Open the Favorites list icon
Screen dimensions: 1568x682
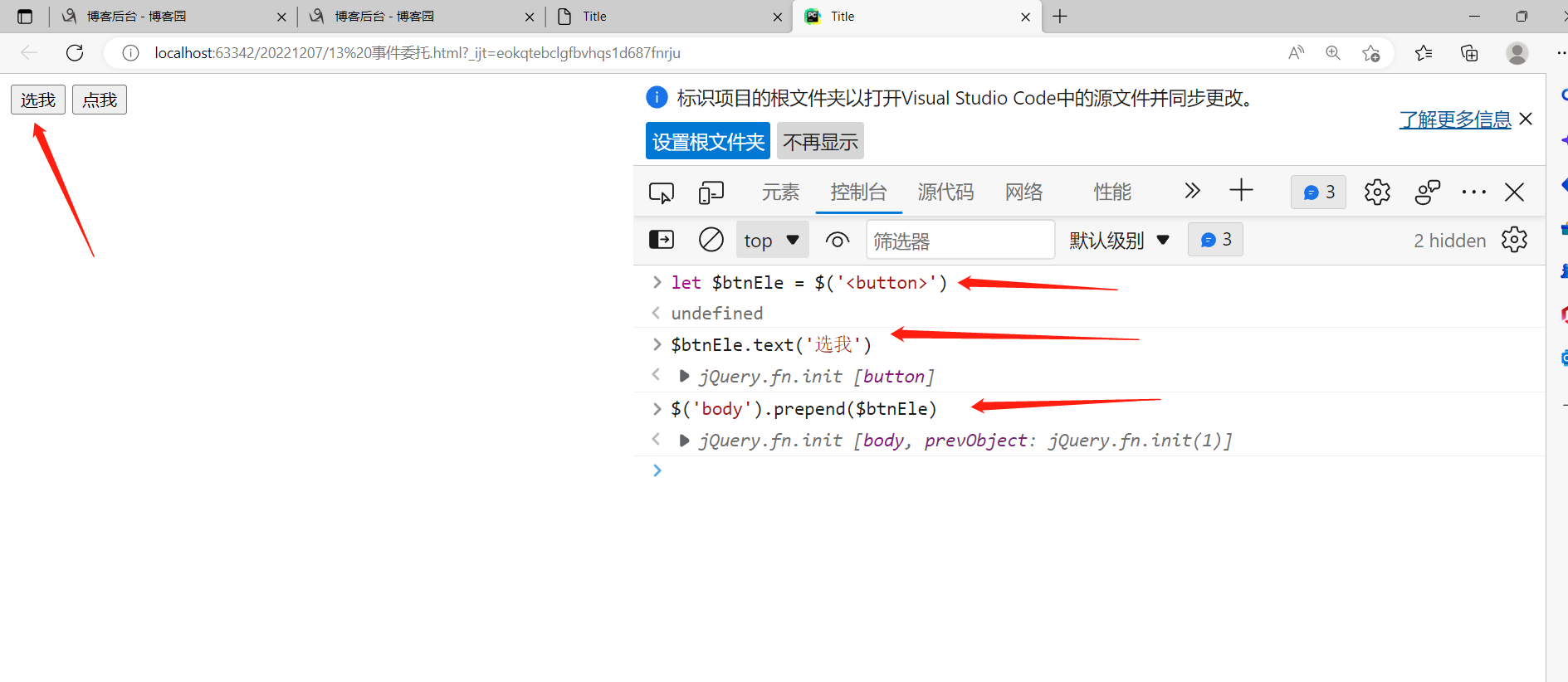click(x=1424, y=53)
